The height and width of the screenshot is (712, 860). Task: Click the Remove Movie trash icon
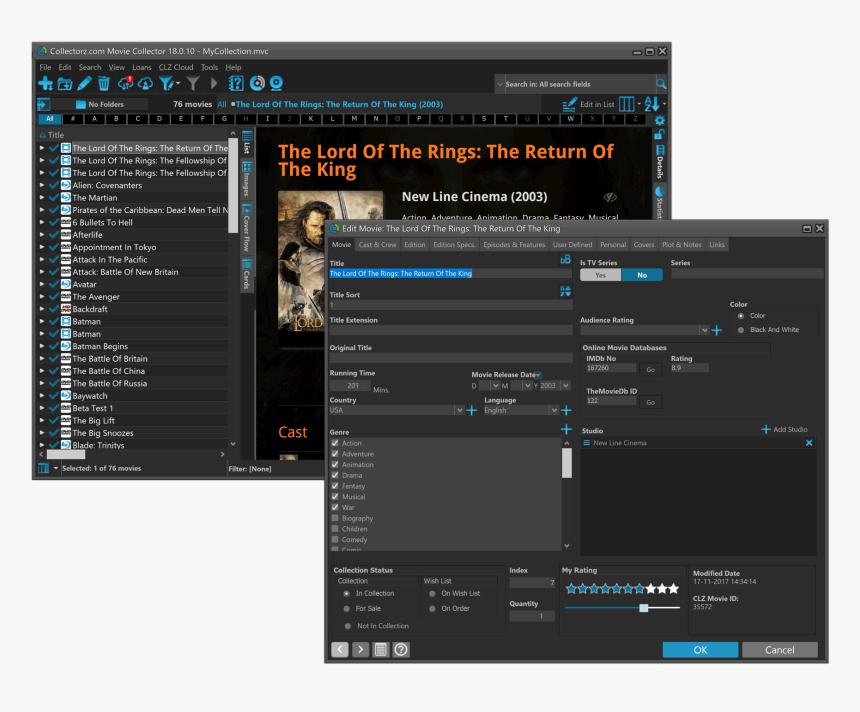(x=103, y=83)
